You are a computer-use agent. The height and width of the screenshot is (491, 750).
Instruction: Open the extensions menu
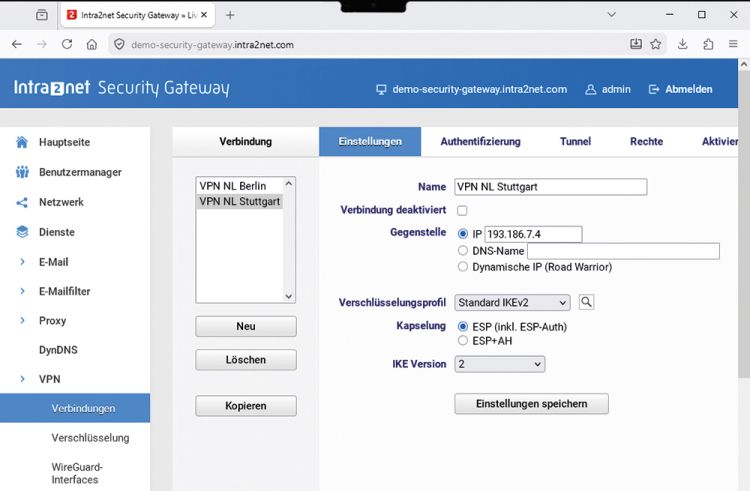708,44
